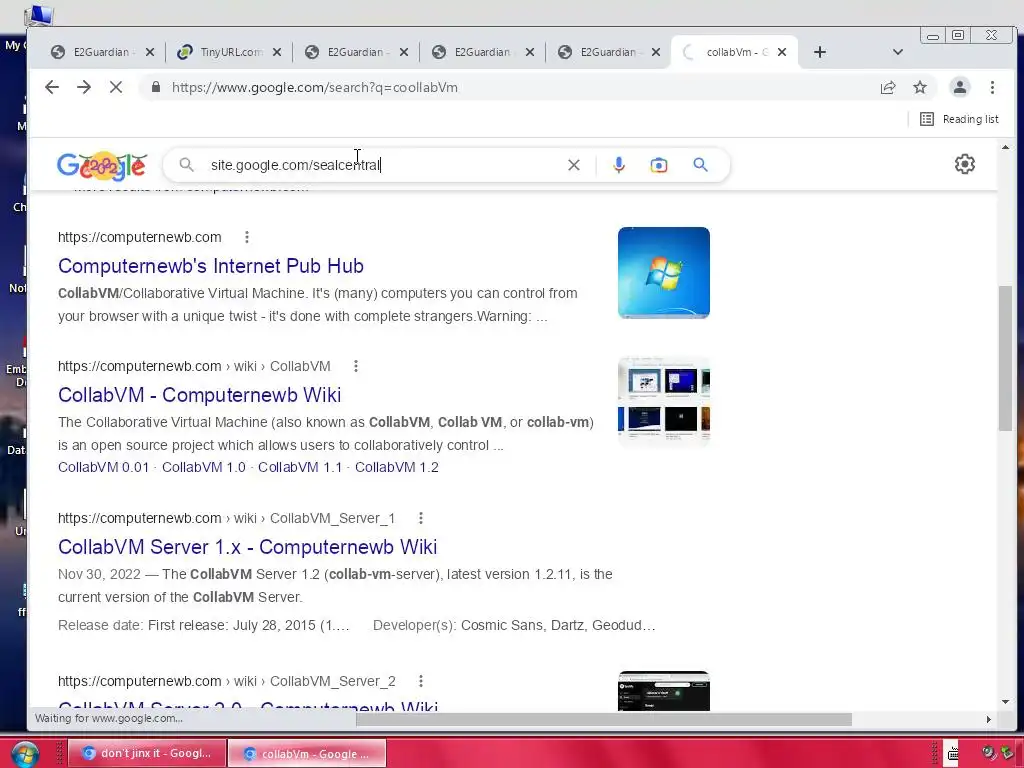
Task: Click the scrollbar up arrow
Action: click(1005, 148)
